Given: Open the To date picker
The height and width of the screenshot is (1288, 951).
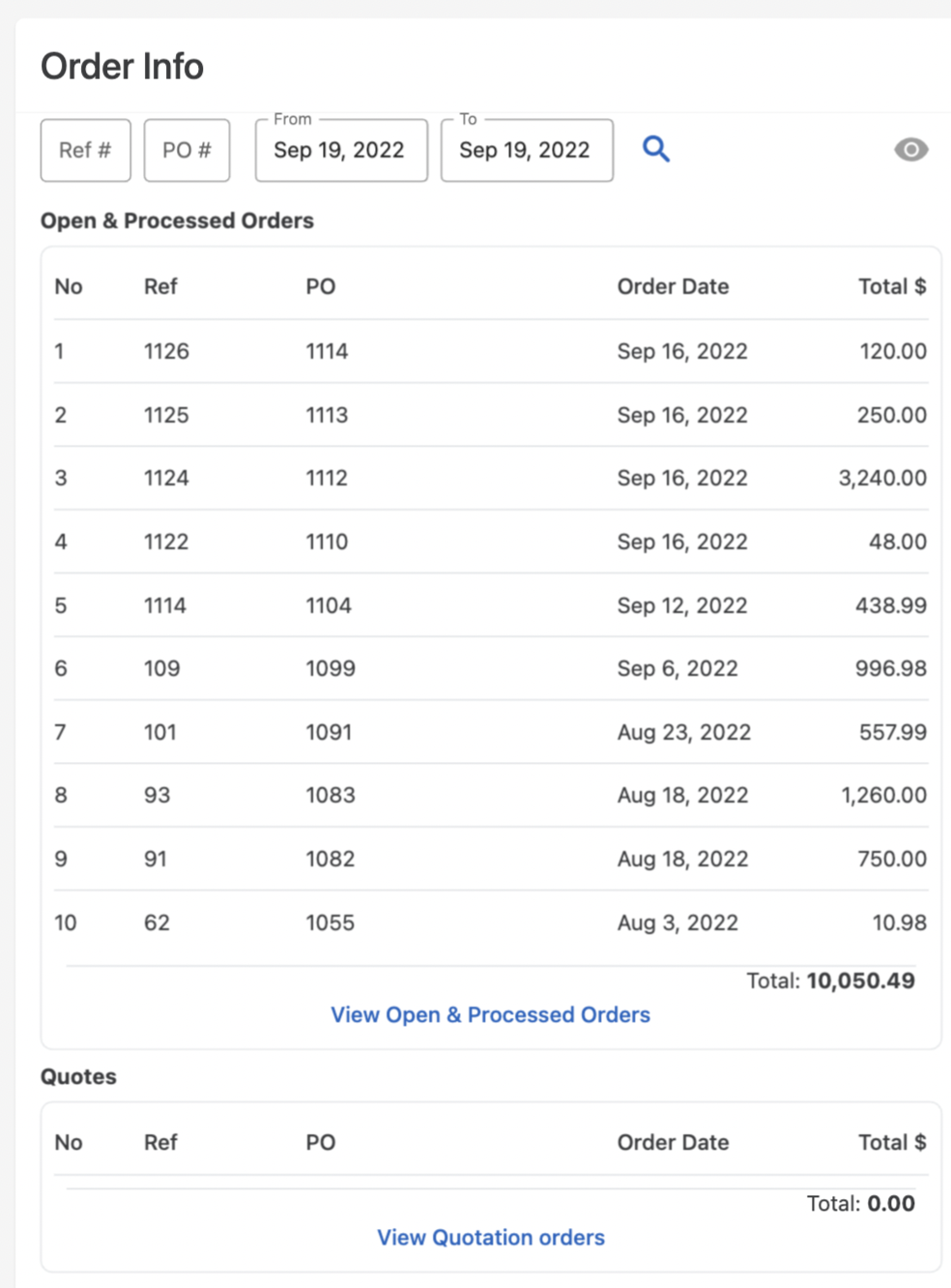Looking at the screenshot, I should 526,150.
